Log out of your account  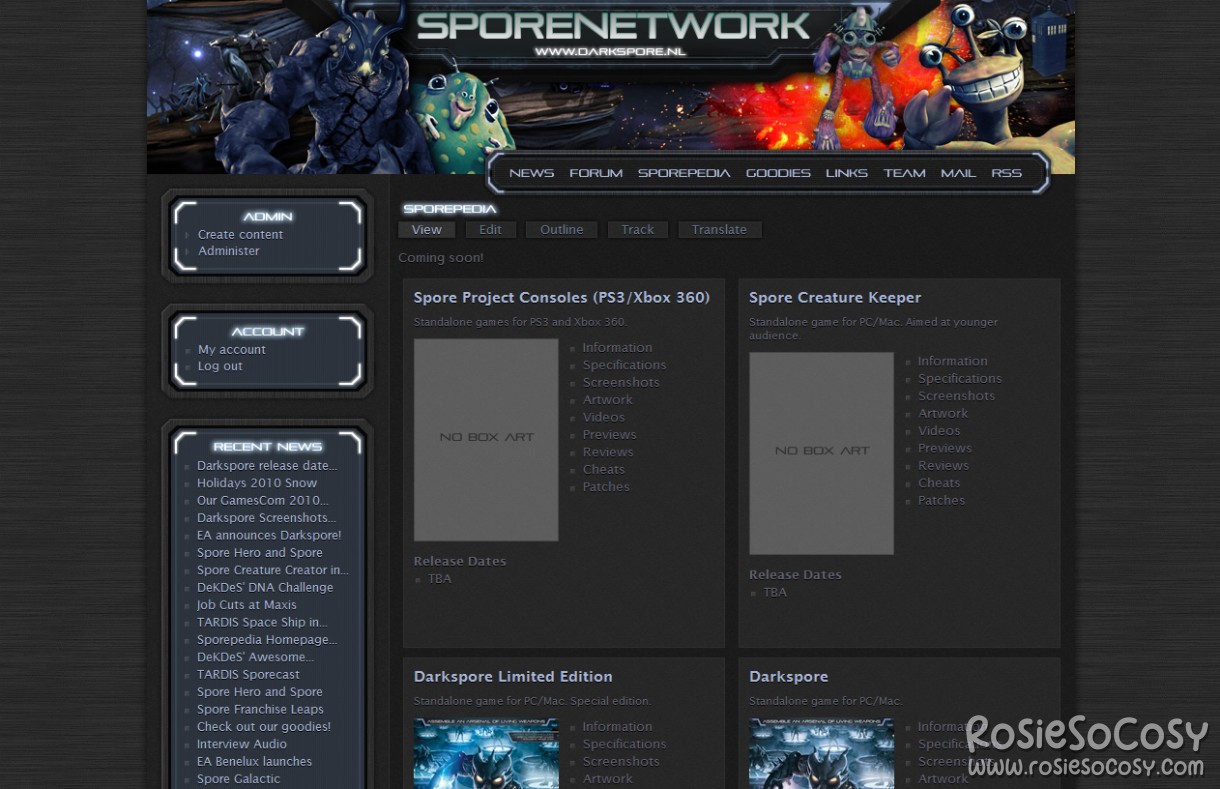220,366
